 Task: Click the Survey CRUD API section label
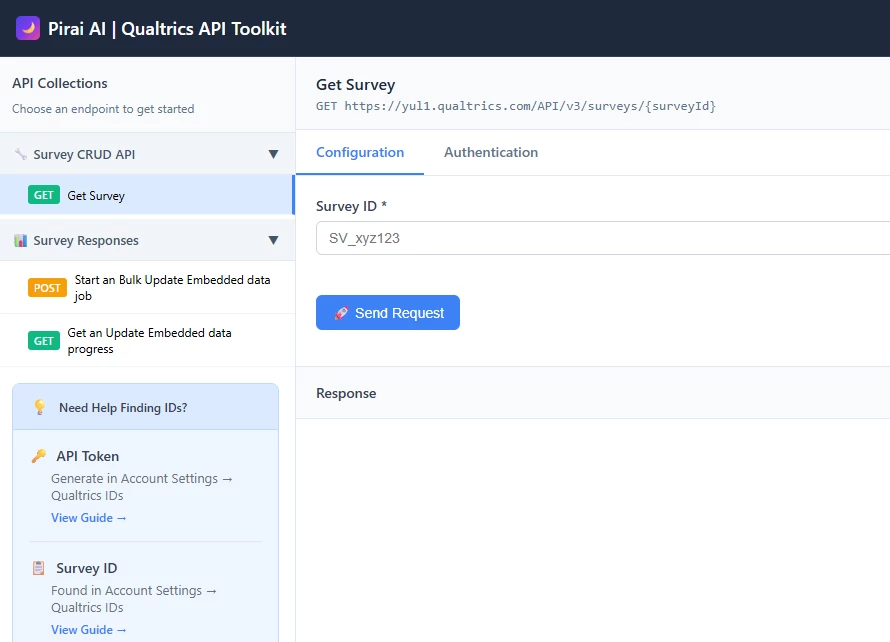point(84,154)
